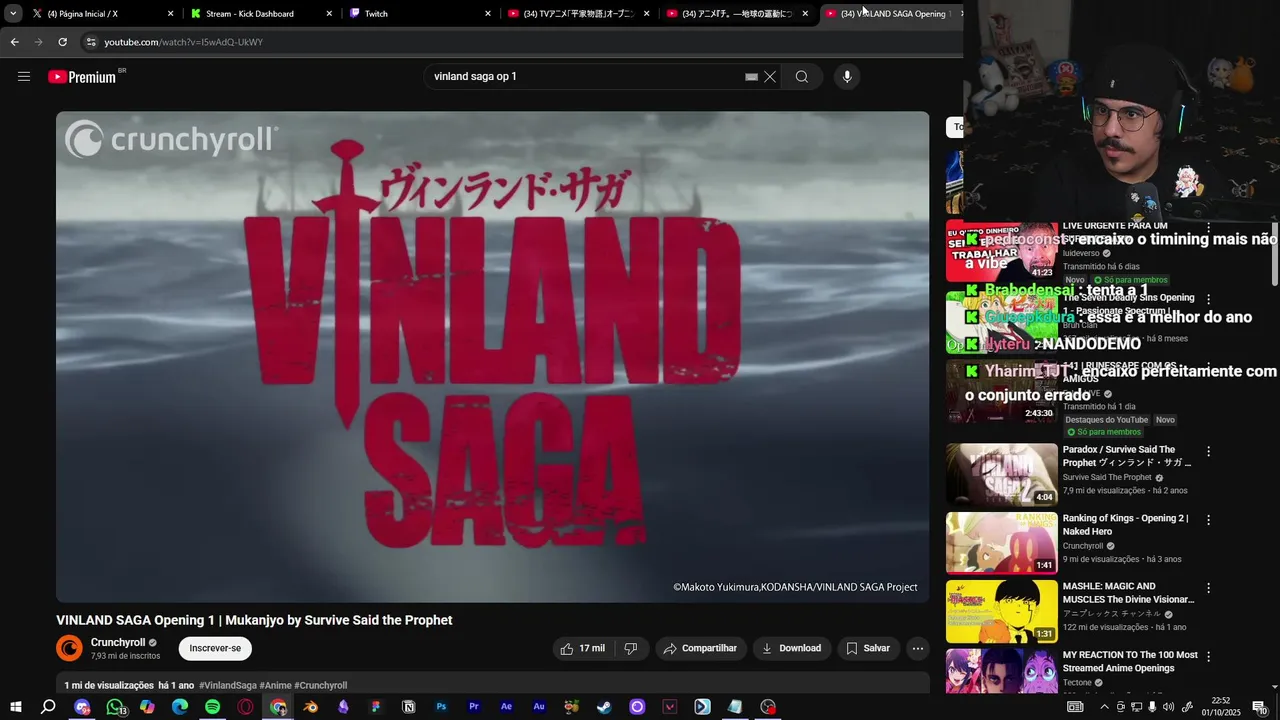1280x720 pixels.
Task: Open WhatsApp from taskbar
Action: point(115,707)
